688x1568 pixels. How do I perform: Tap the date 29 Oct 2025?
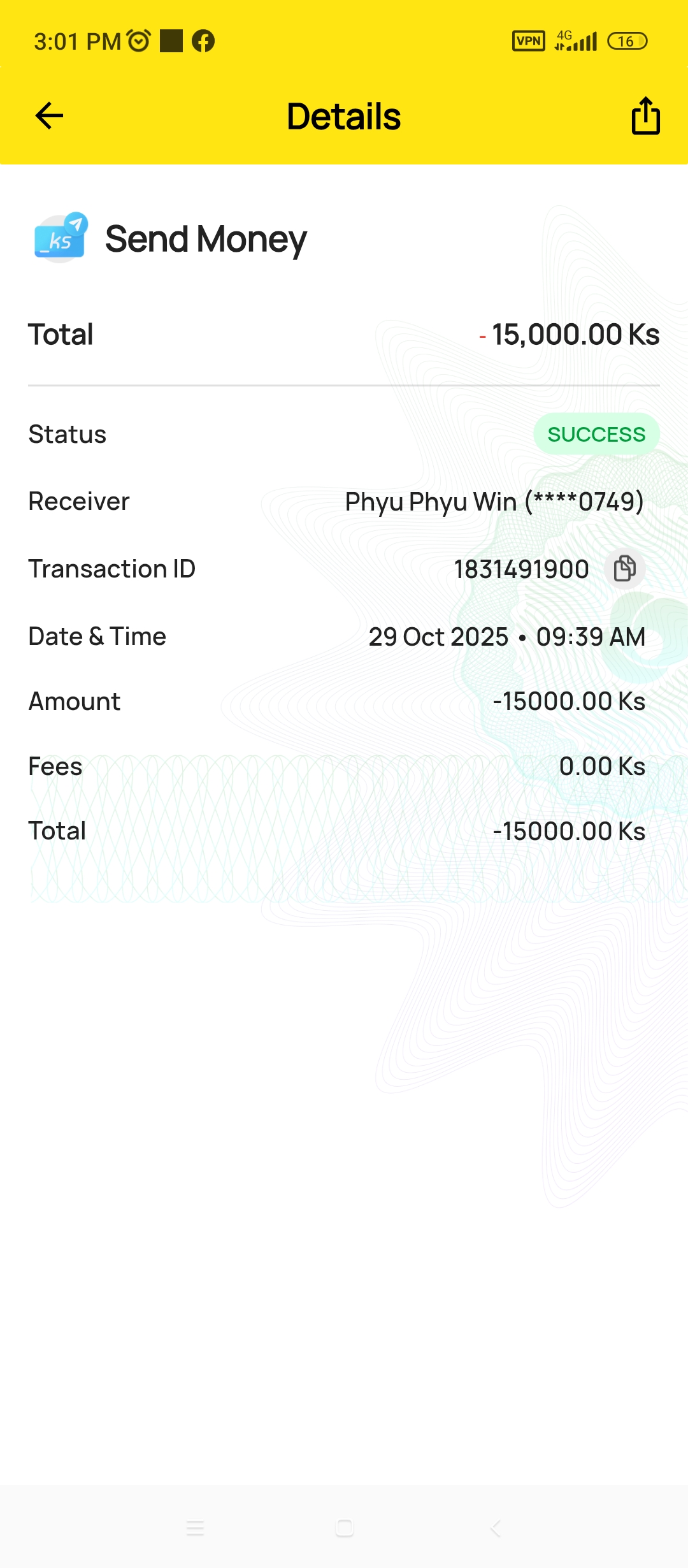(438, 637)
